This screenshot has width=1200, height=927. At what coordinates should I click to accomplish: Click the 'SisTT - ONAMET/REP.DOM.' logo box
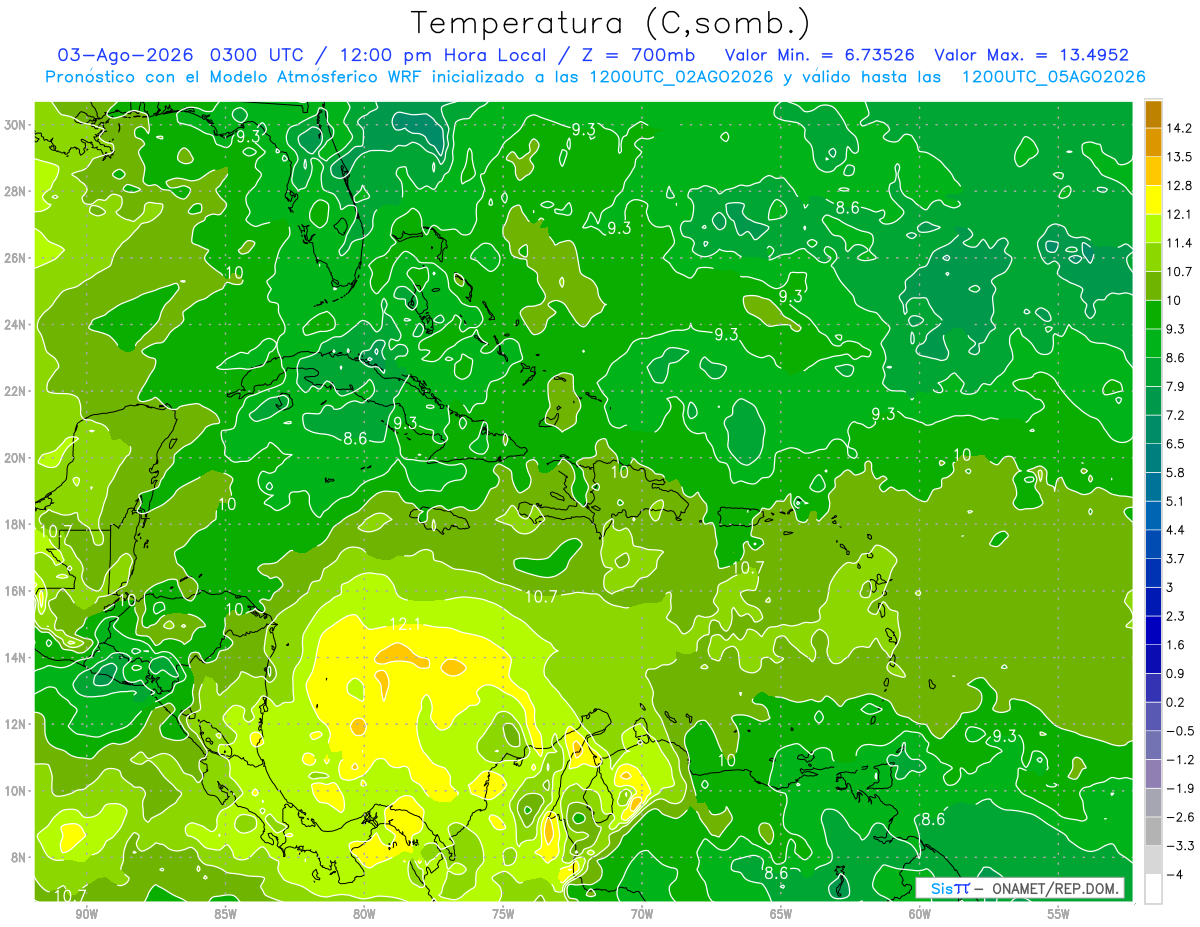click(1020, 888)
